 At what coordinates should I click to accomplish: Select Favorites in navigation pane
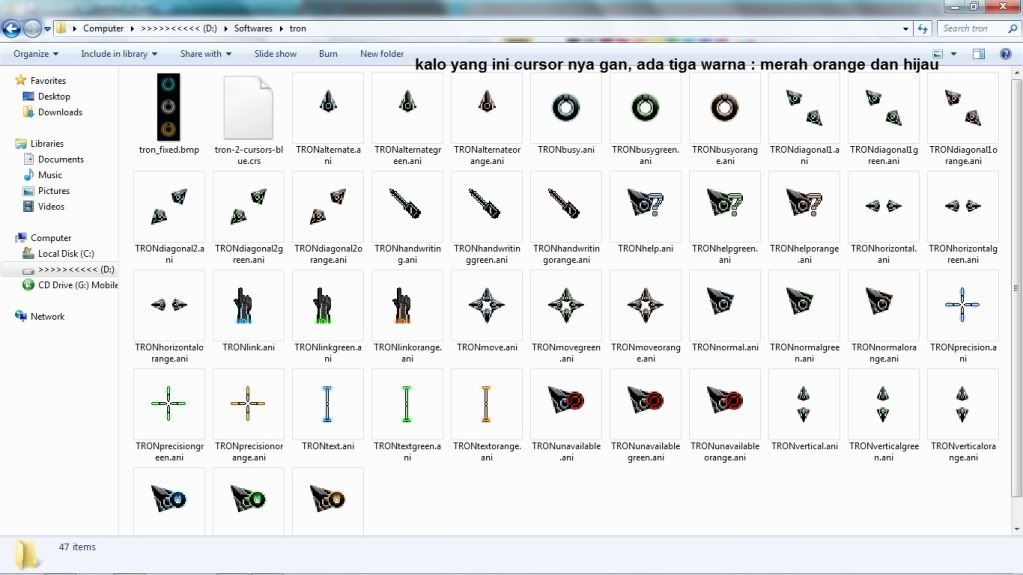(x=48, y=80)
